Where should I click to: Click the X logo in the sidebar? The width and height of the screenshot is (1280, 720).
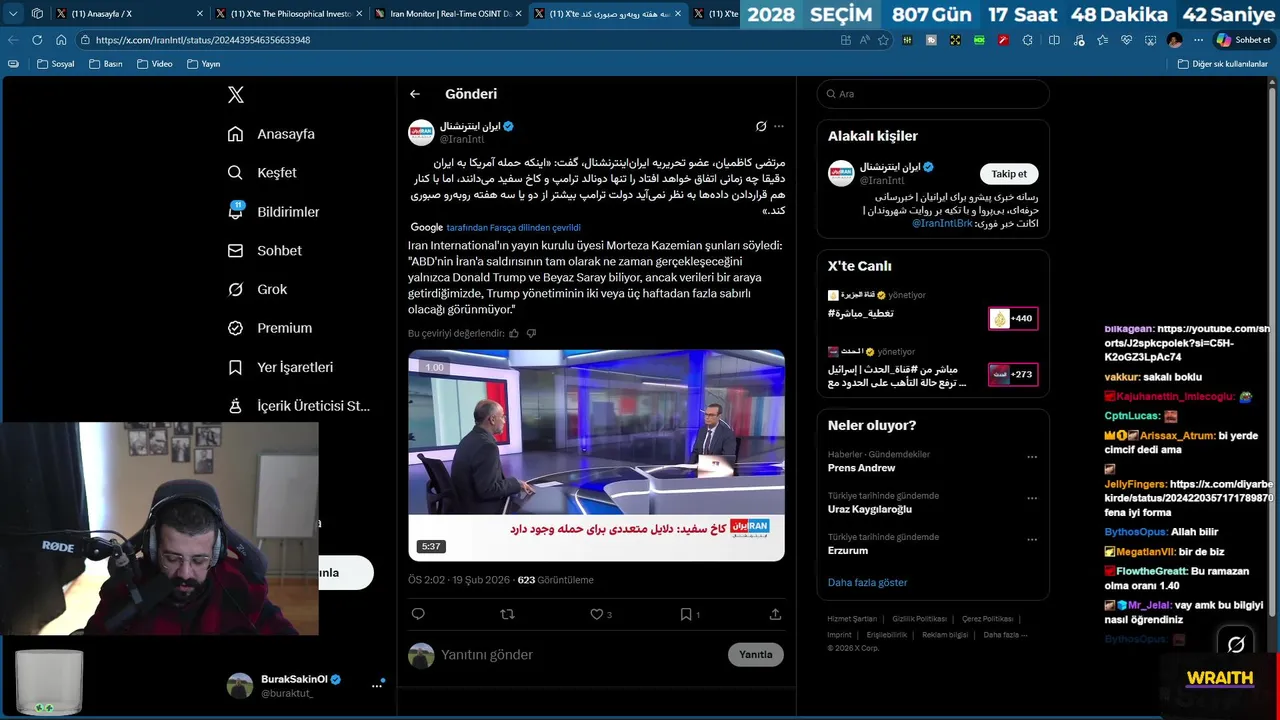point(236,95)
